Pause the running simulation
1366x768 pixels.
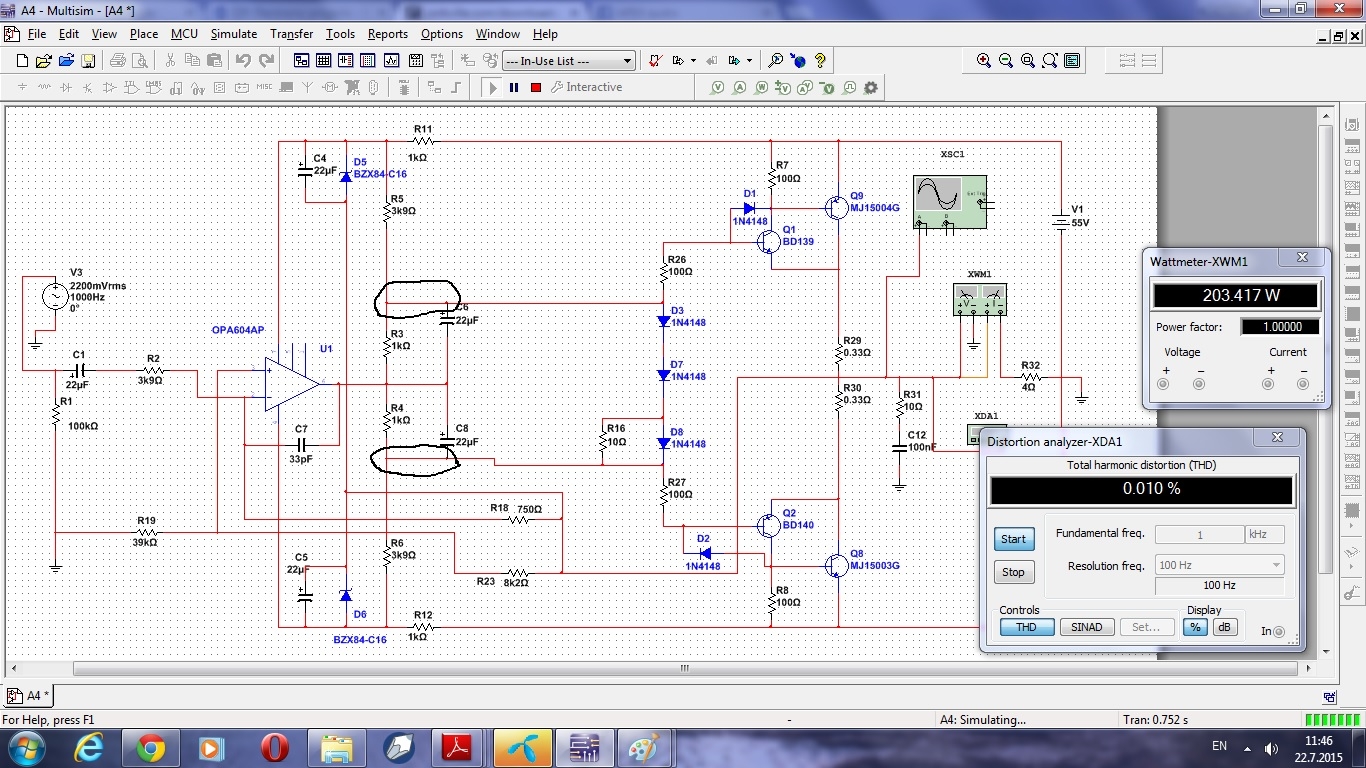click(514, 88)
